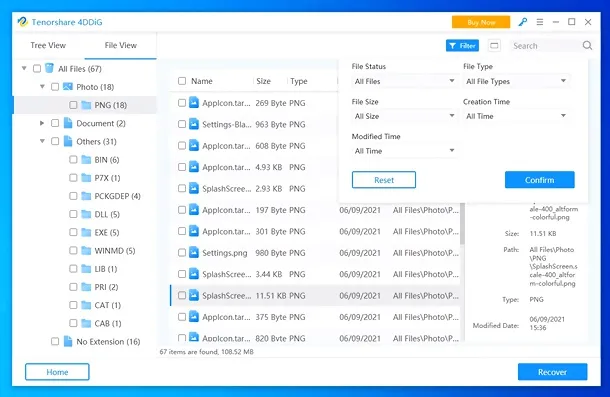Select the Settings.png file icon
Image resolution: width=610 pixels, height=397 pixels.
coord(194,253)
